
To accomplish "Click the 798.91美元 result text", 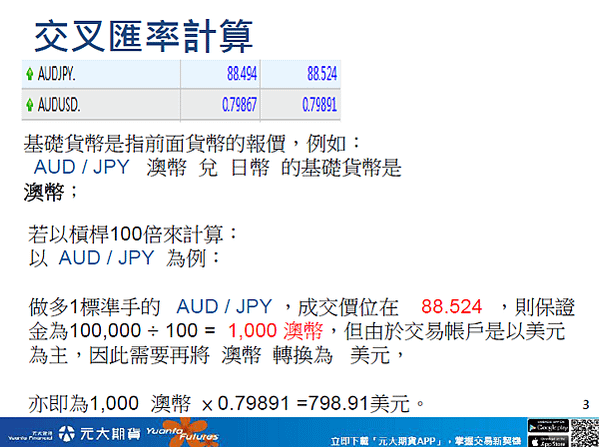I will click(359, 403).
